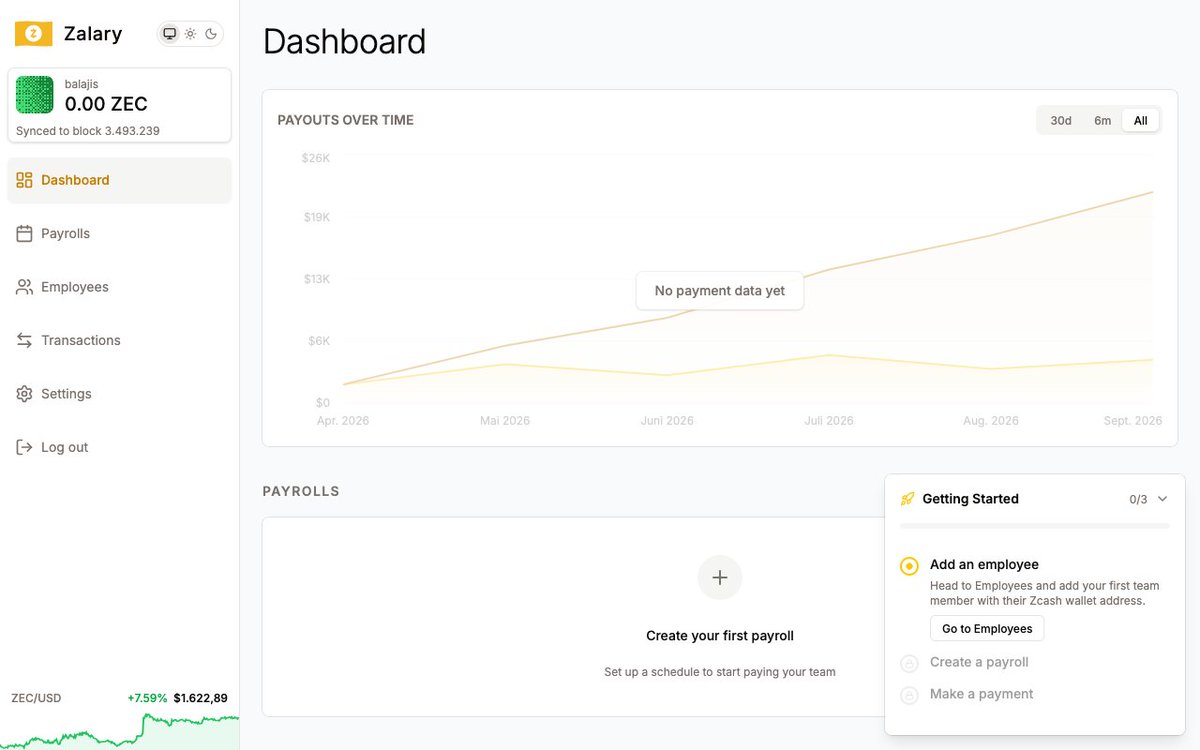Viewport: 1200px width, 750px height.
Task: Click Create your first payroll text
Action: click(720, 636)
